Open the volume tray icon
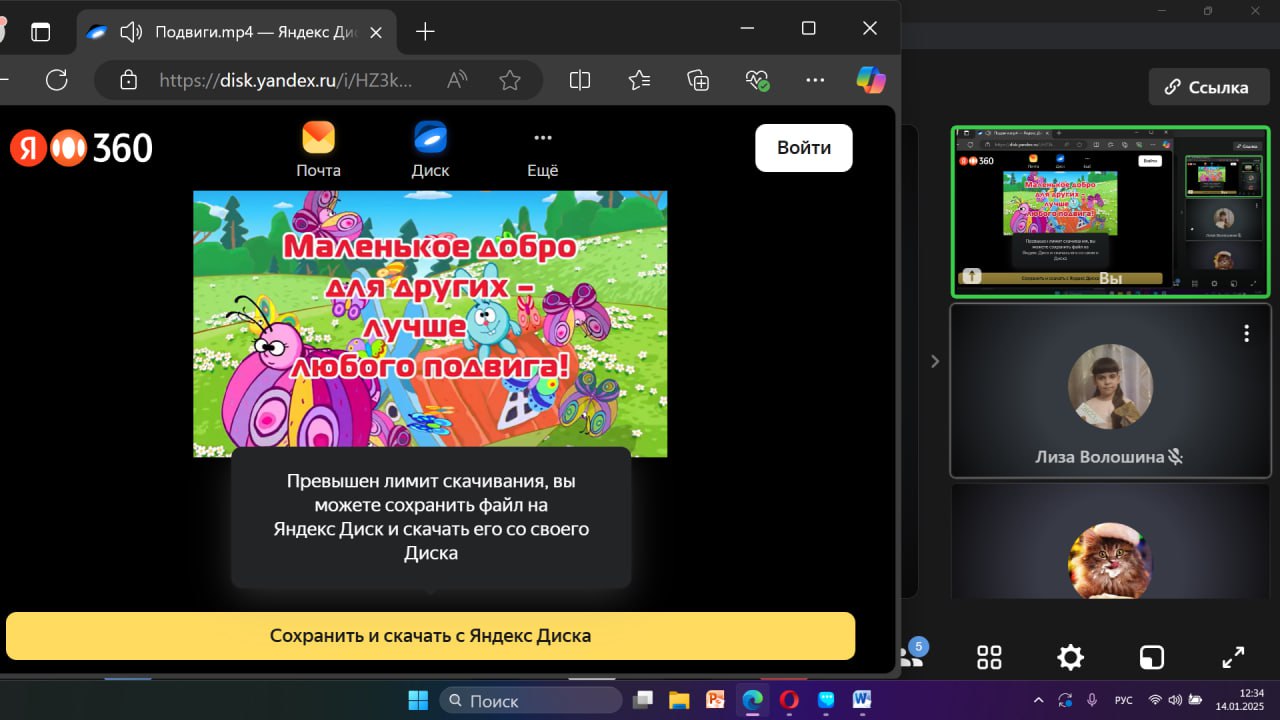The height and width of the screenshot is (720, 1280). tap(1174, 700)
